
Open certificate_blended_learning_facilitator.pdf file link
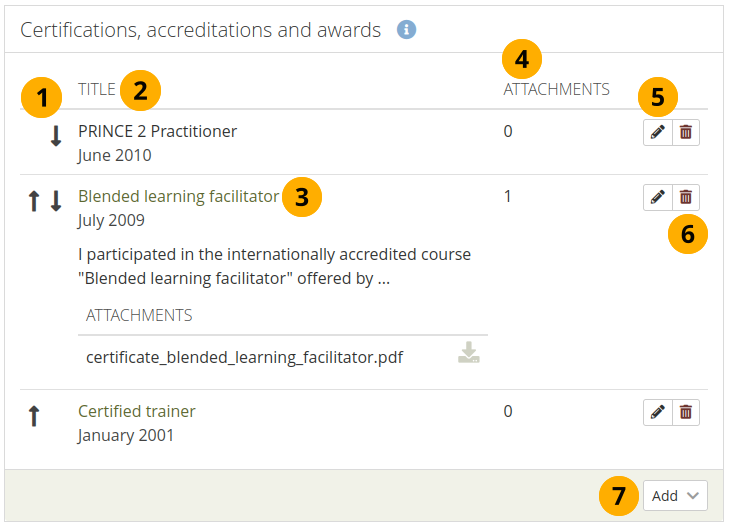244,357
